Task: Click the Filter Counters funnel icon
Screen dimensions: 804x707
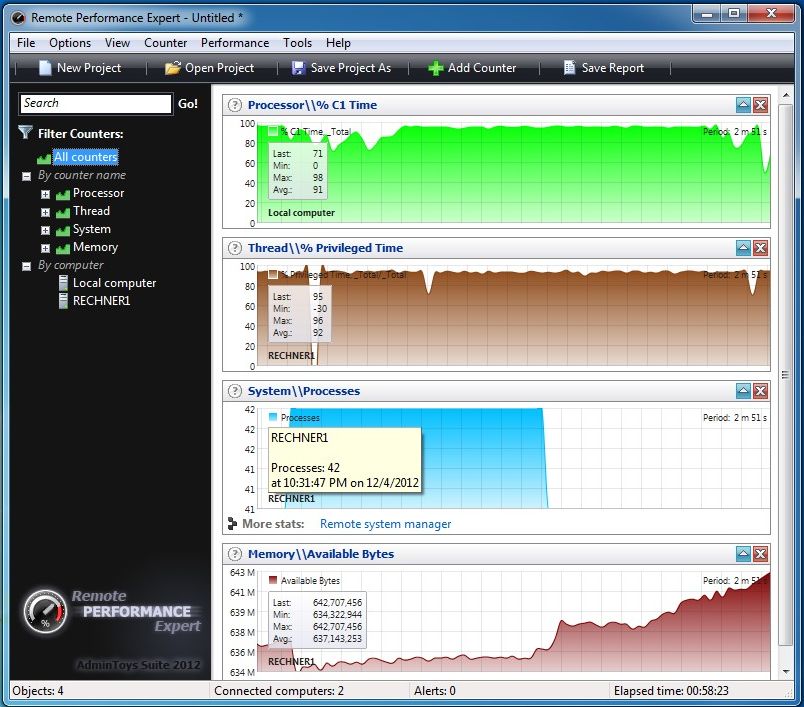Action: click(x=25, y=133)
